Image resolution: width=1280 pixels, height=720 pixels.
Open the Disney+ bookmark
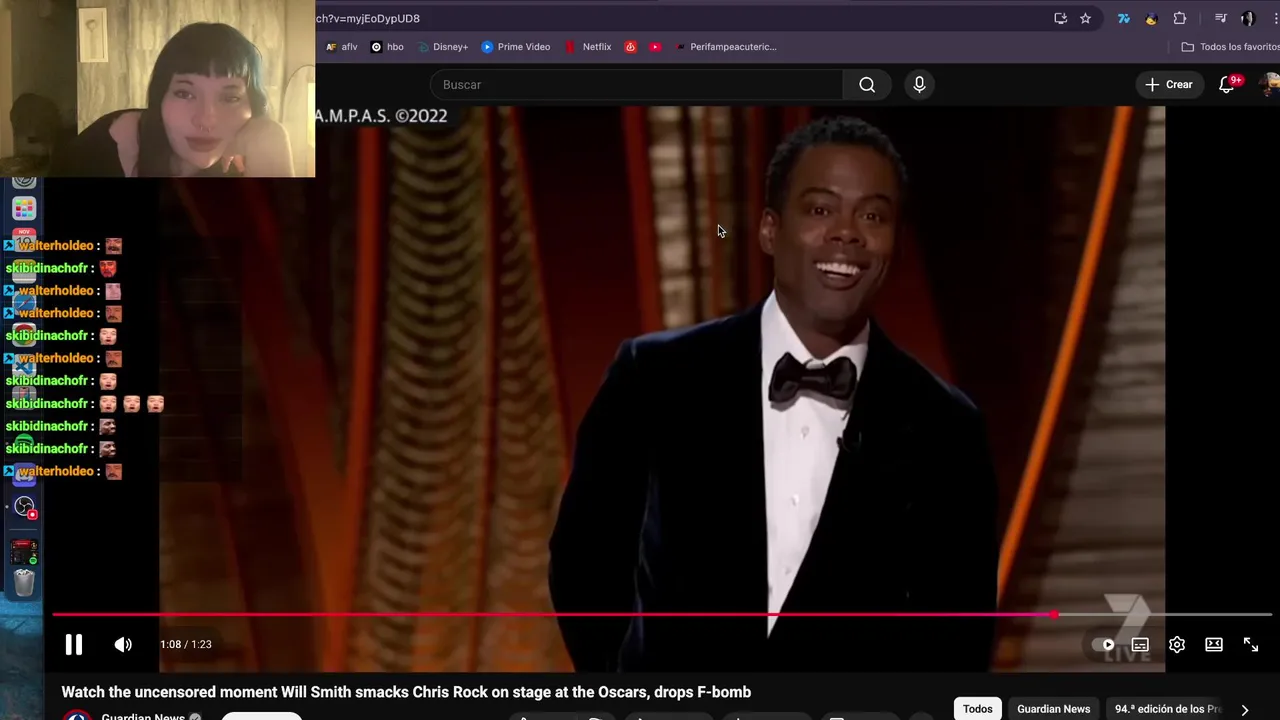[x=443, y=47]
